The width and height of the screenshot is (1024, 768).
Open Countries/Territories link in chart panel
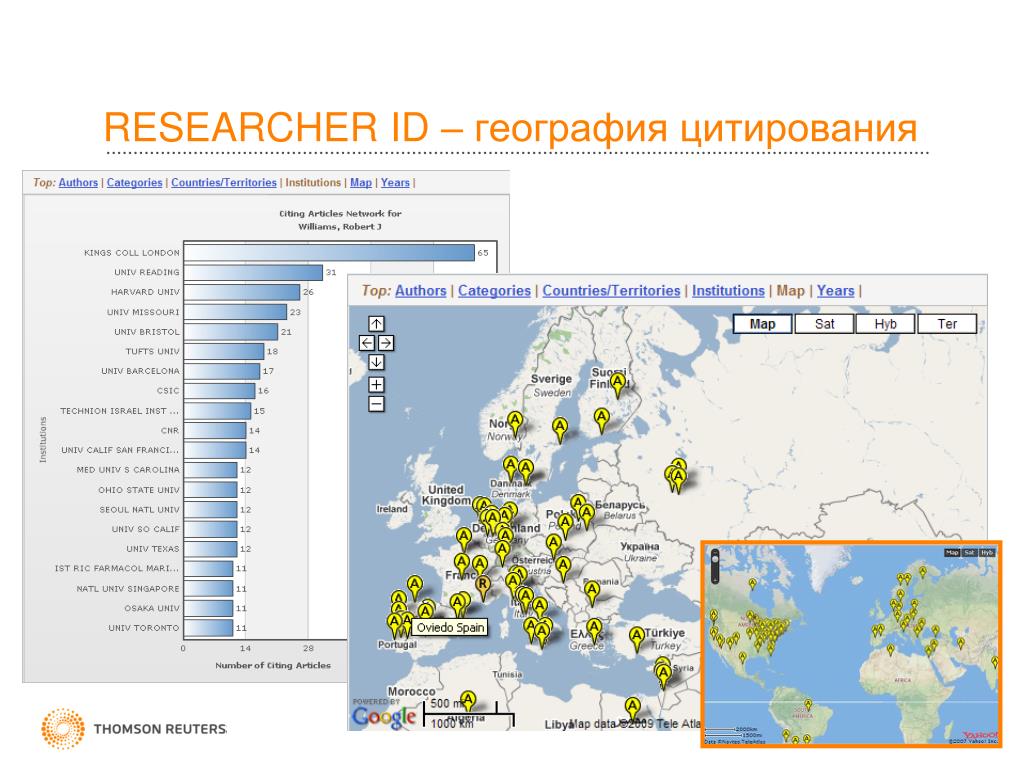click(224, 182)
